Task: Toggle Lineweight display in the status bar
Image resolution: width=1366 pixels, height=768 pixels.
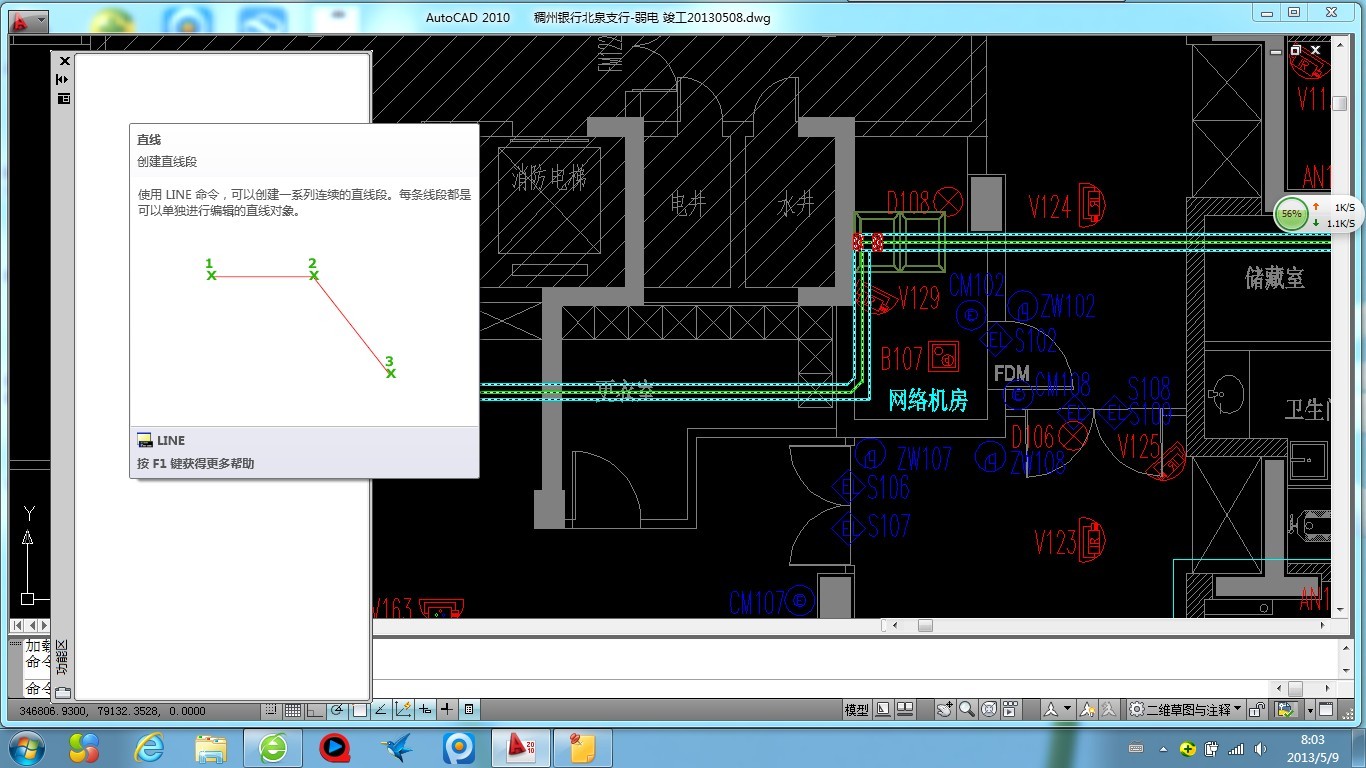Action: [447, 710]
